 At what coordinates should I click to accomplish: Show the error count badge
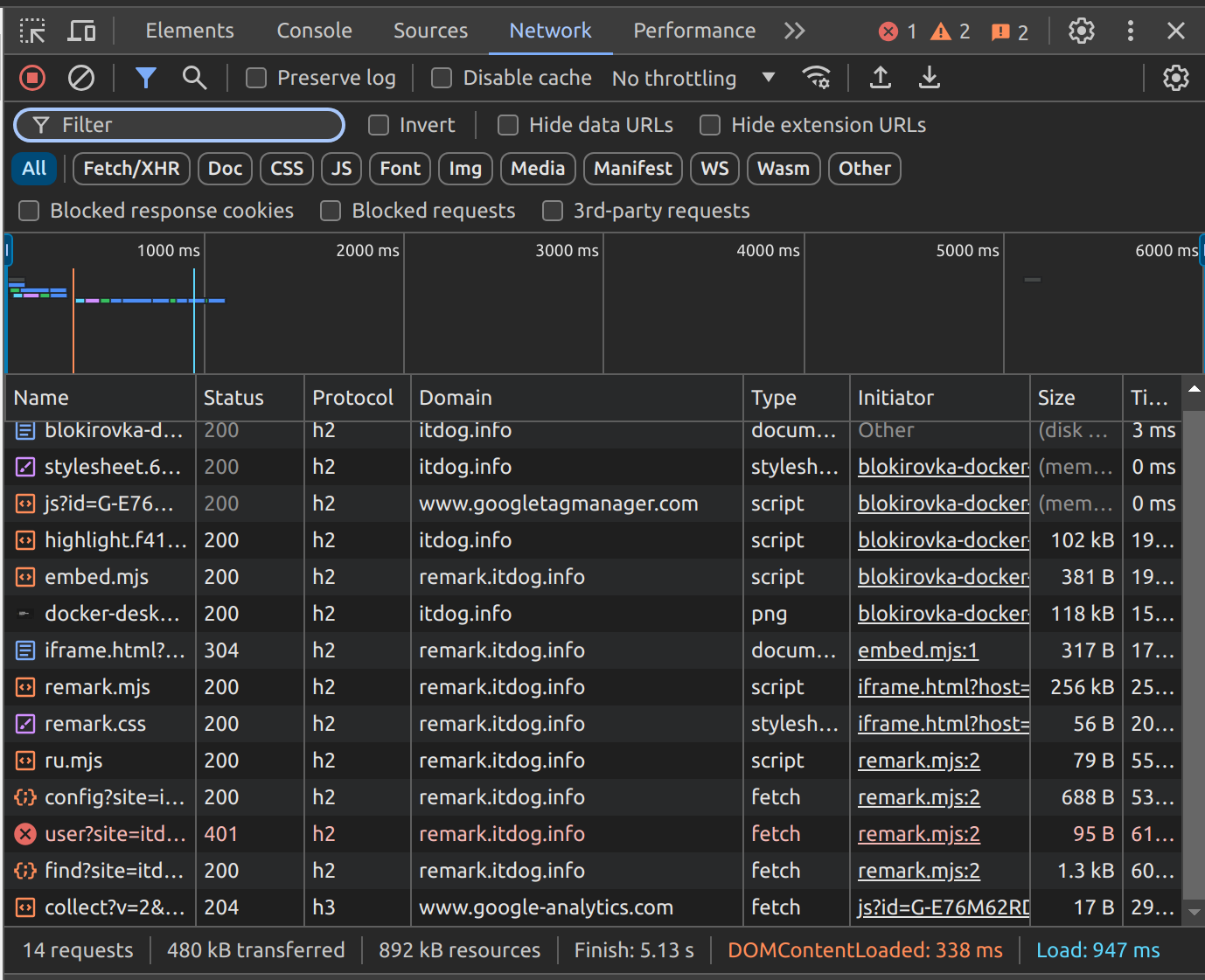click(898, 31)
